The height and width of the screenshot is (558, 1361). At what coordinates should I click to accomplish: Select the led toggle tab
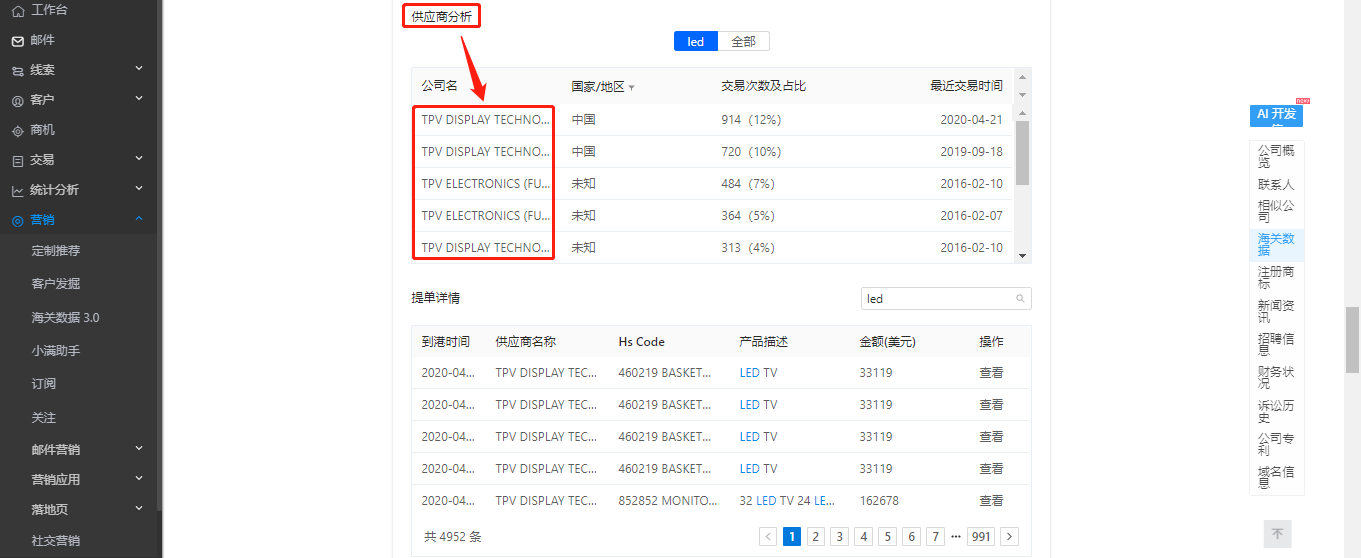click(x=696, y=41)
